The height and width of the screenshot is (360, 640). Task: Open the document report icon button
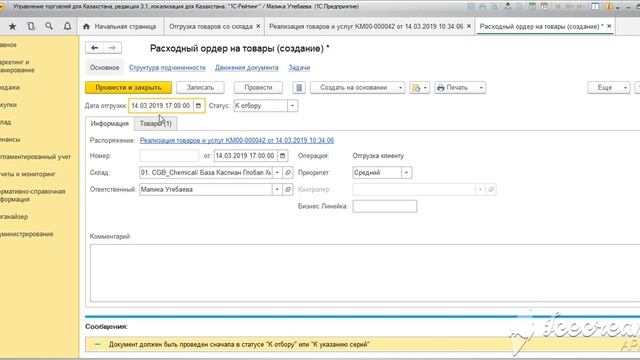299,88
